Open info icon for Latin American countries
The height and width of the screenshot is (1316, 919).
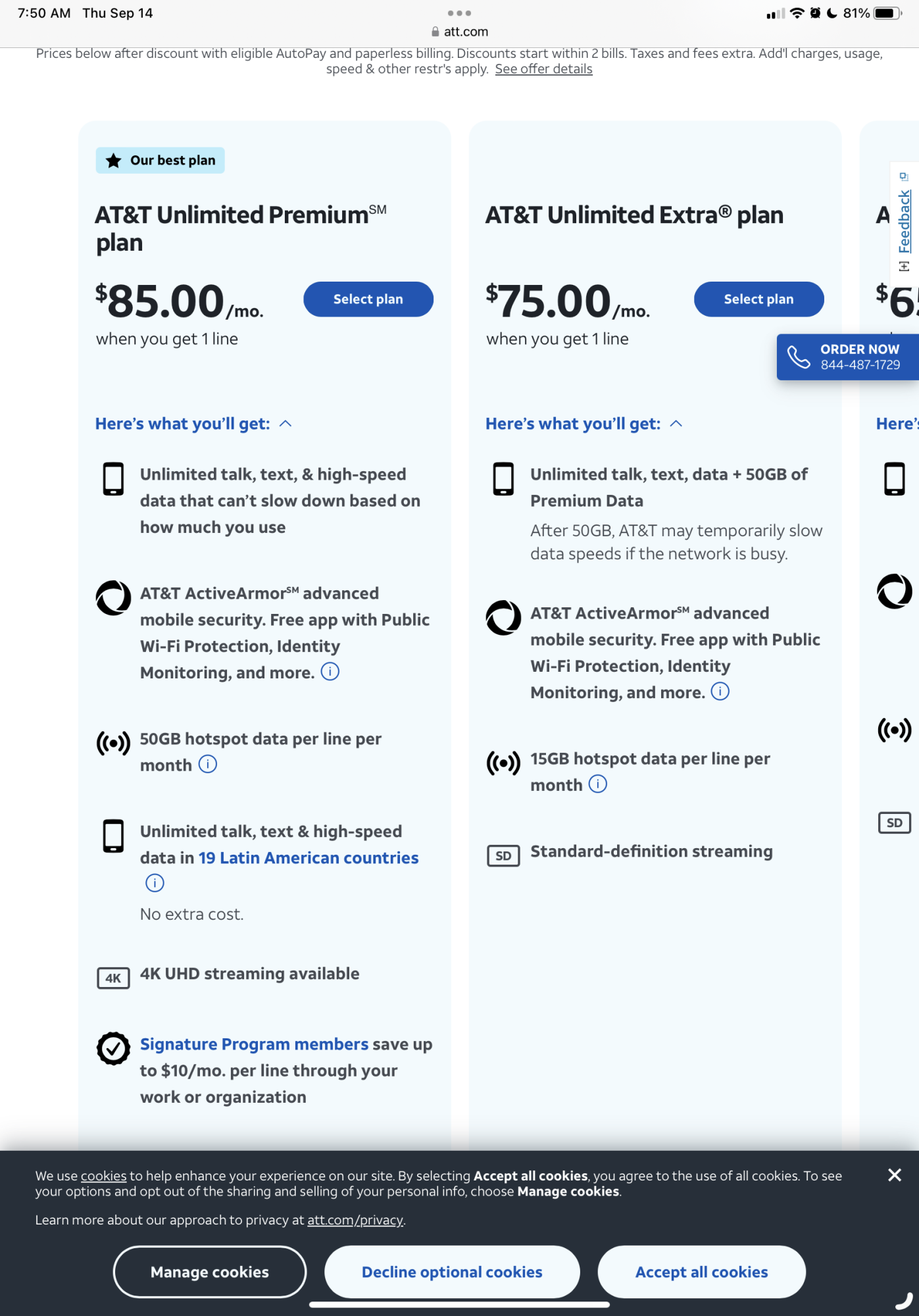tap(155, 883)
